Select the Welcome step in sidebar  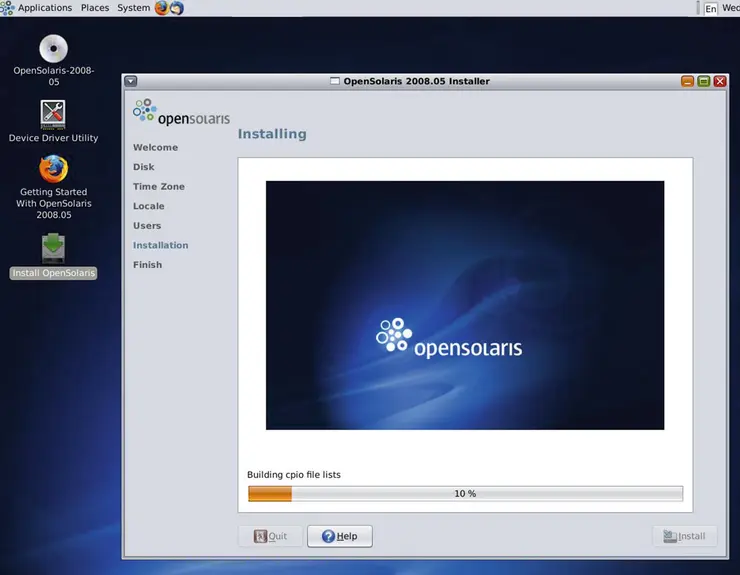click(155, 148)
